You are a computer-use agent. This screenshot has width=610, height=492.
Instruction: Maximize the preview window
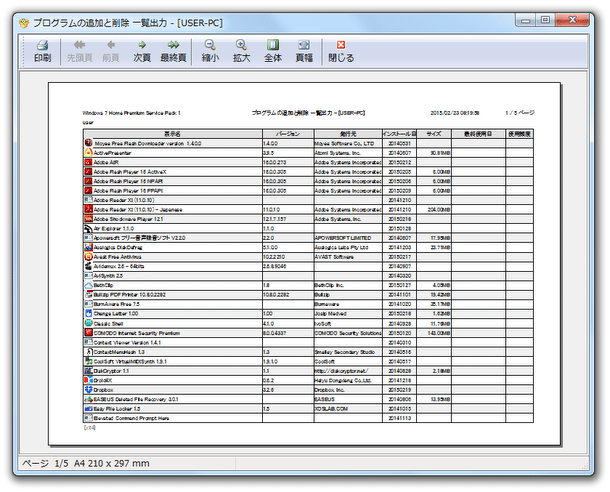[x=545, y=20]
